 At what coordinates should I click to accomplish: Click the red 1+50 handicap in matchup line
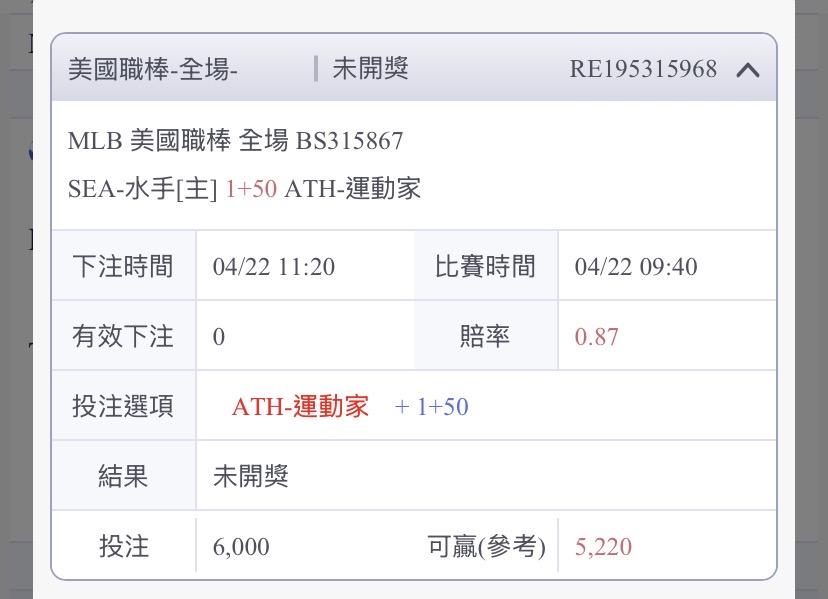coord(251,189)
